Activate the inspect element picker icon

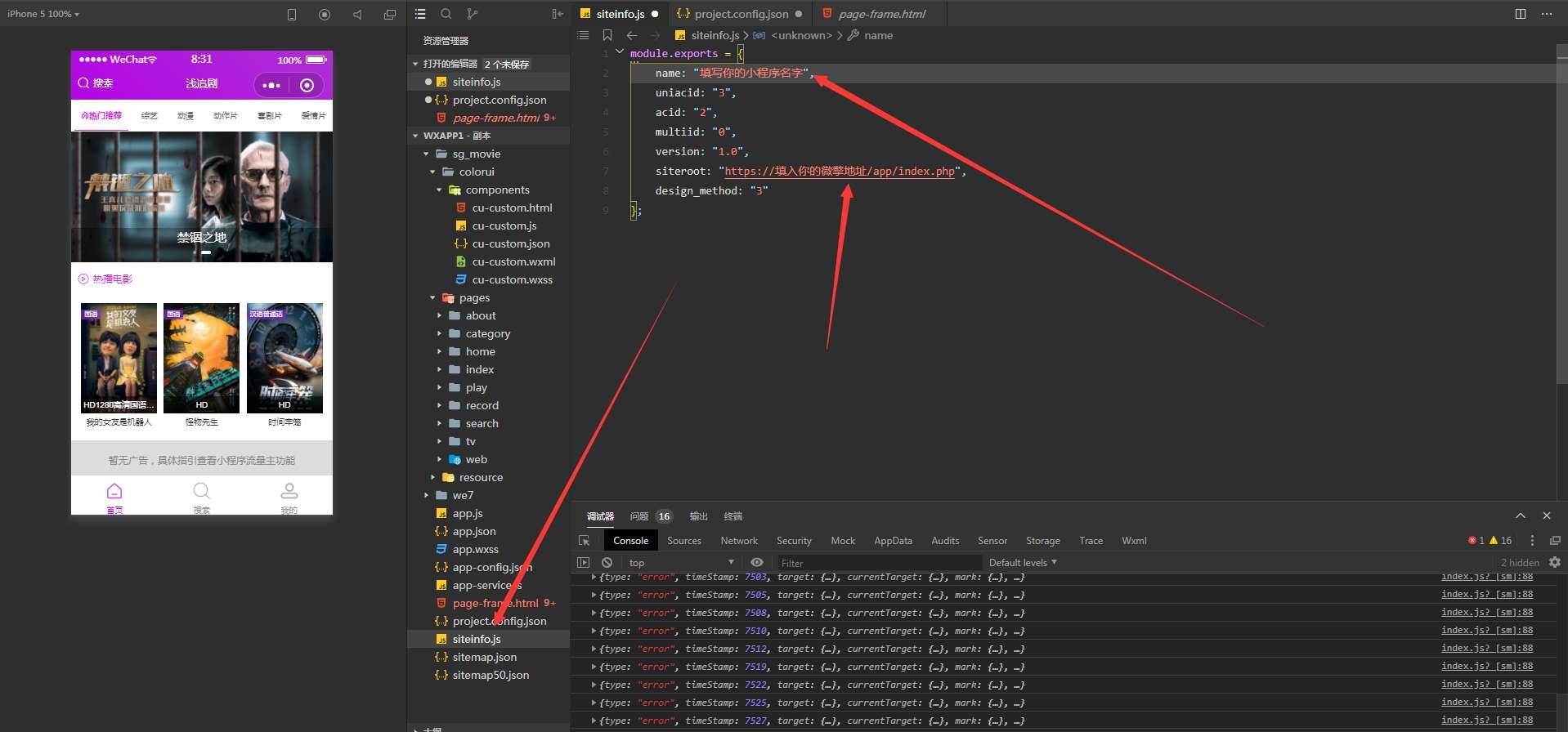coord(584,540)
